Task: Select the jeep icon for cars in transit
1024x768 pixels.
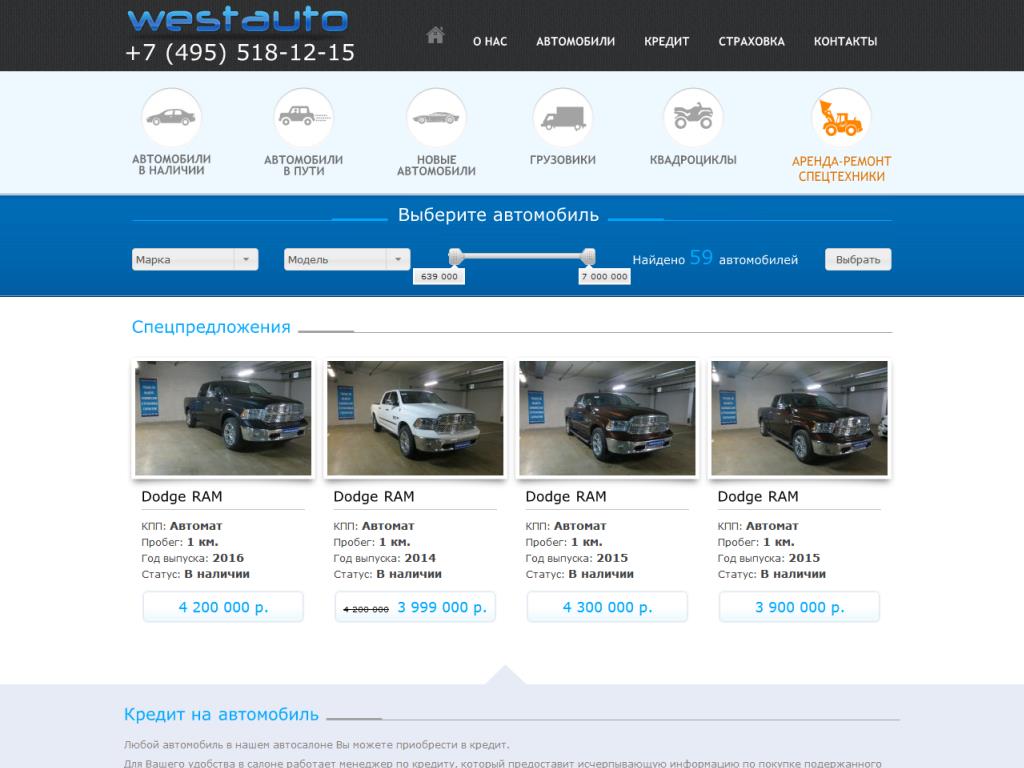Action: coord(304,118)
